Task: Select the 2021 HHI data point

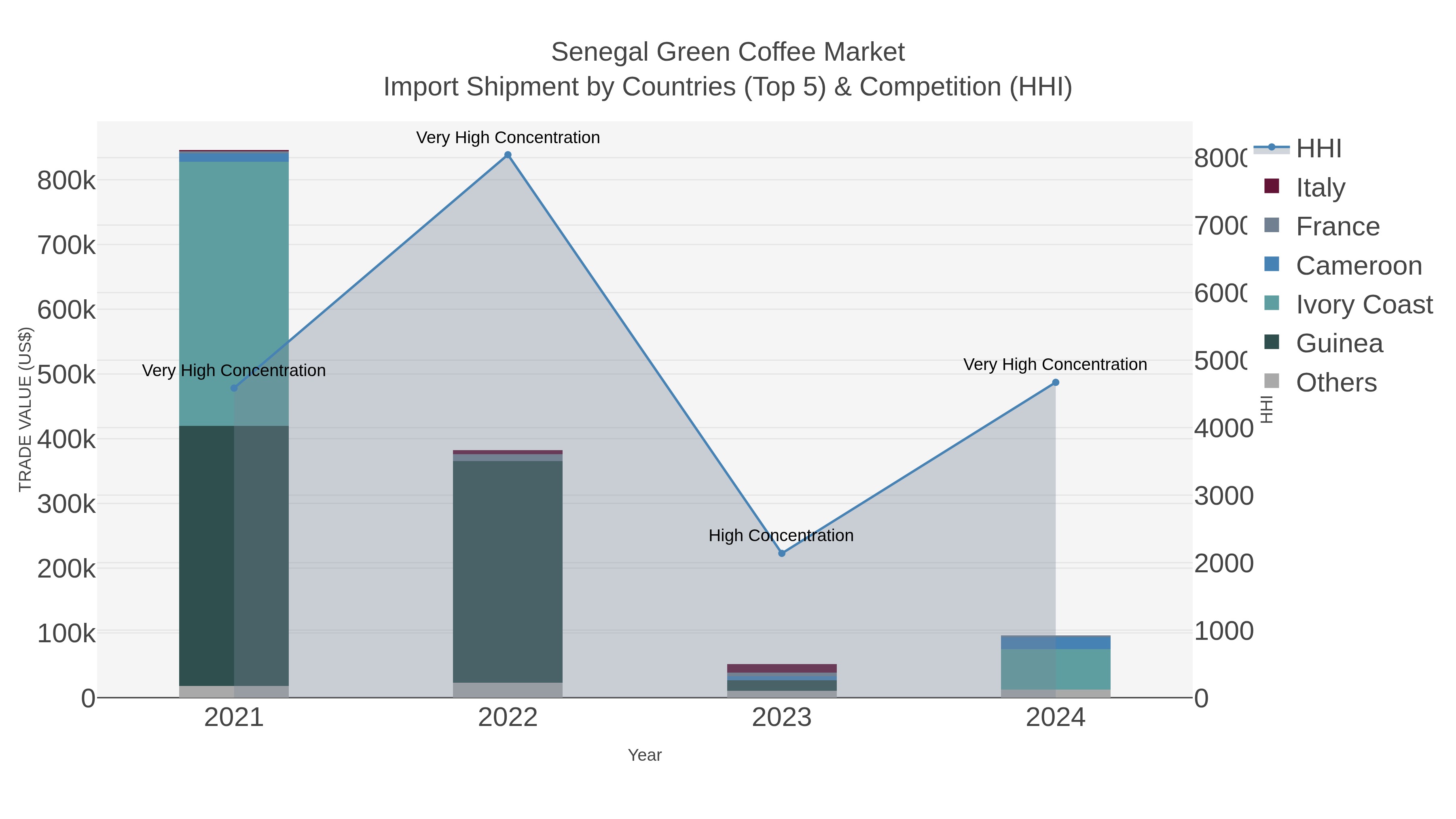Action: [234, 388]
